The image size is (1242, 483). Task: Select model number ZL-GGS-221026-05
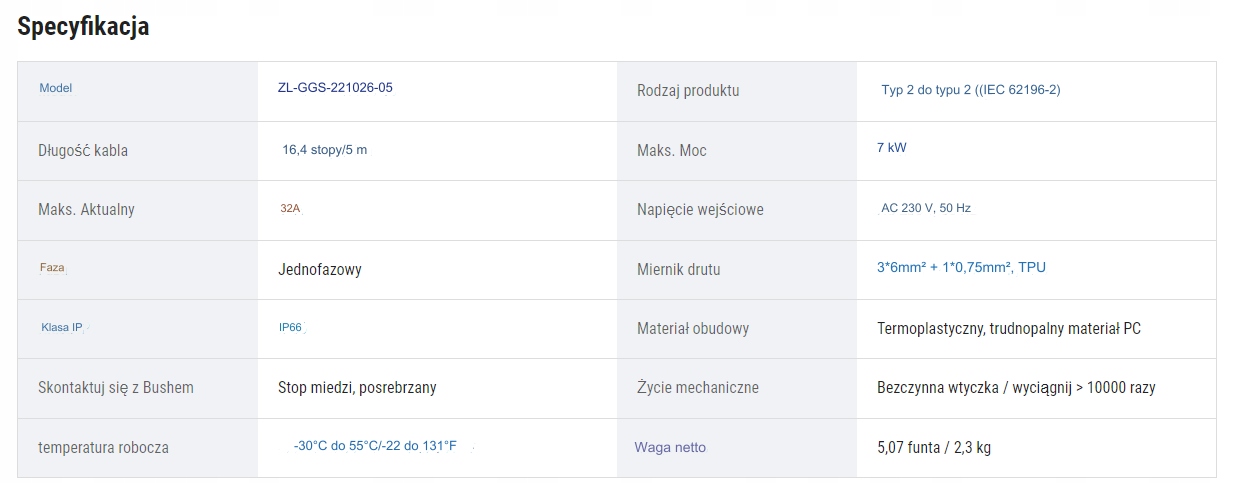tap(335, 88)
